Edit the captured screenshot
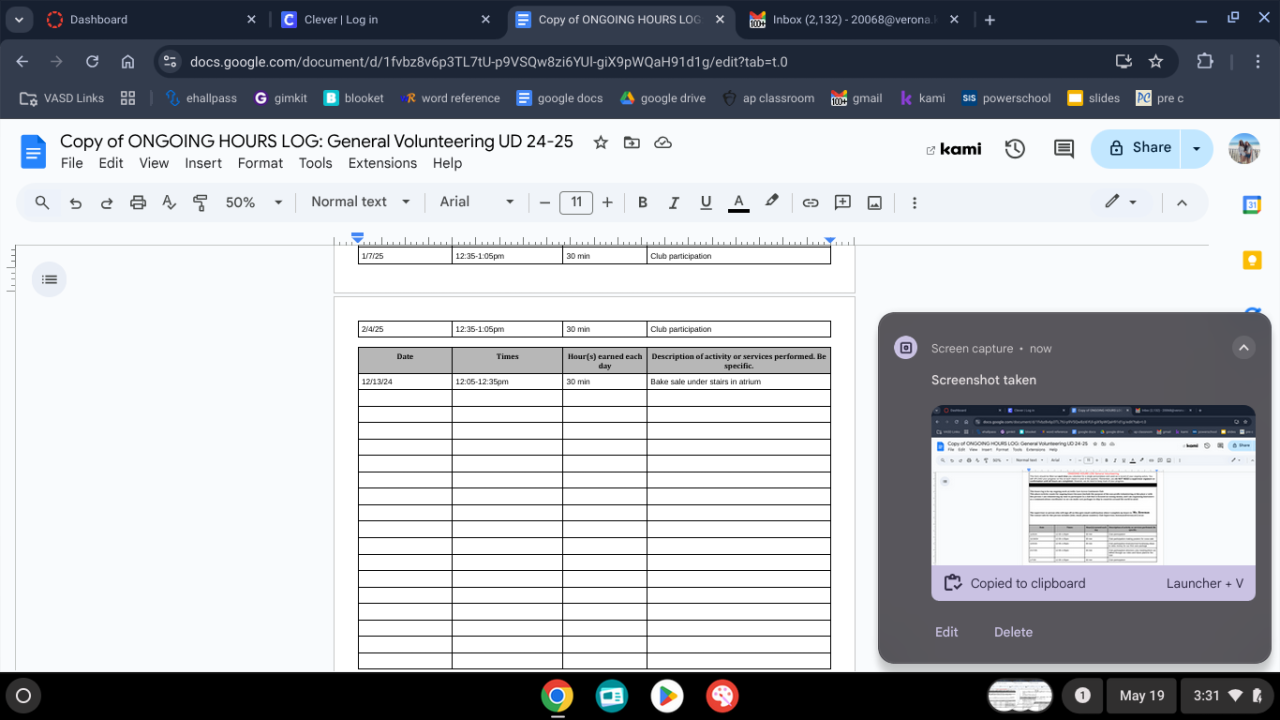Viewport: 1280px width, 720px height. tap(946, 632)
